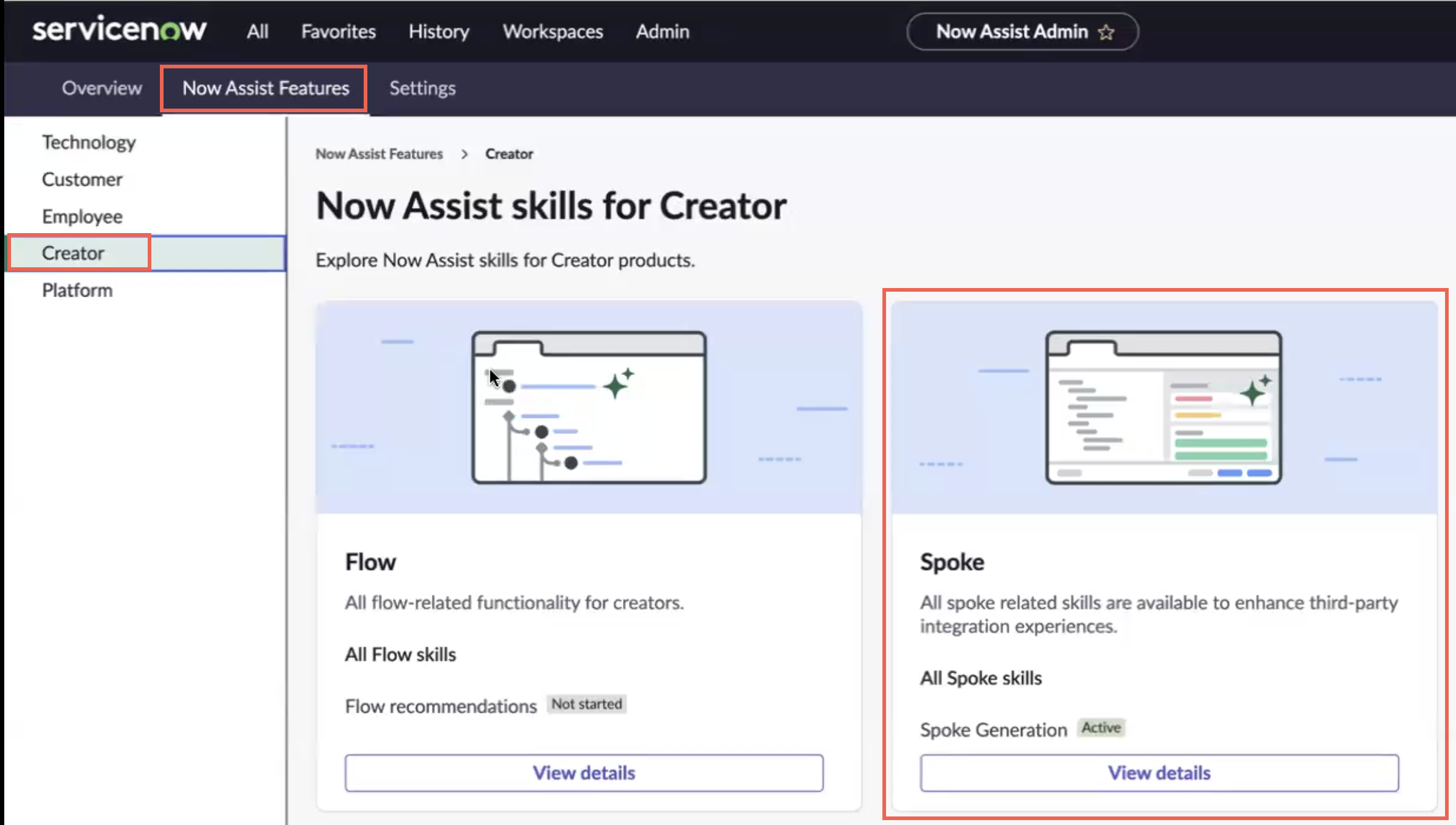Screen dimensions: 1456x825
Task: Switch to the Overview tab
Action: point(102,88)
